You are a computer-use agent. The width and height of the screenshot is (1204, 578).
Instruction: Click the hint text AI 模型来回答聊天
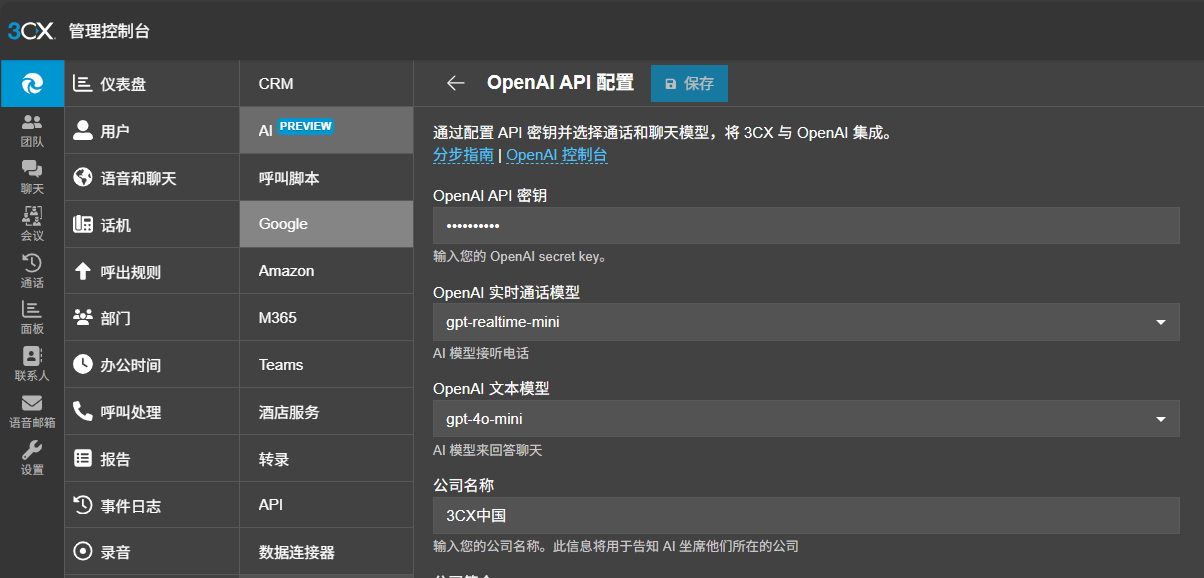coord(488,450)
